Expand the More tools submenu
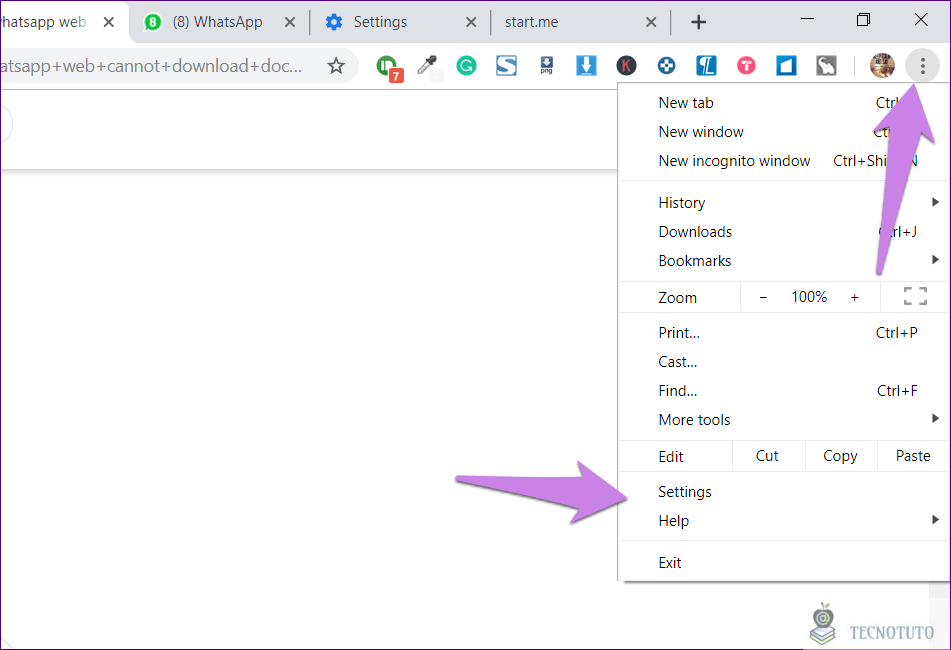 785,420
